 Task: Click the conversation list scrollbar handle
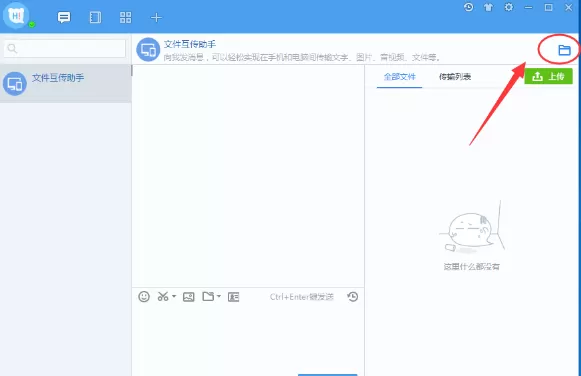click(x=131, y=70)
